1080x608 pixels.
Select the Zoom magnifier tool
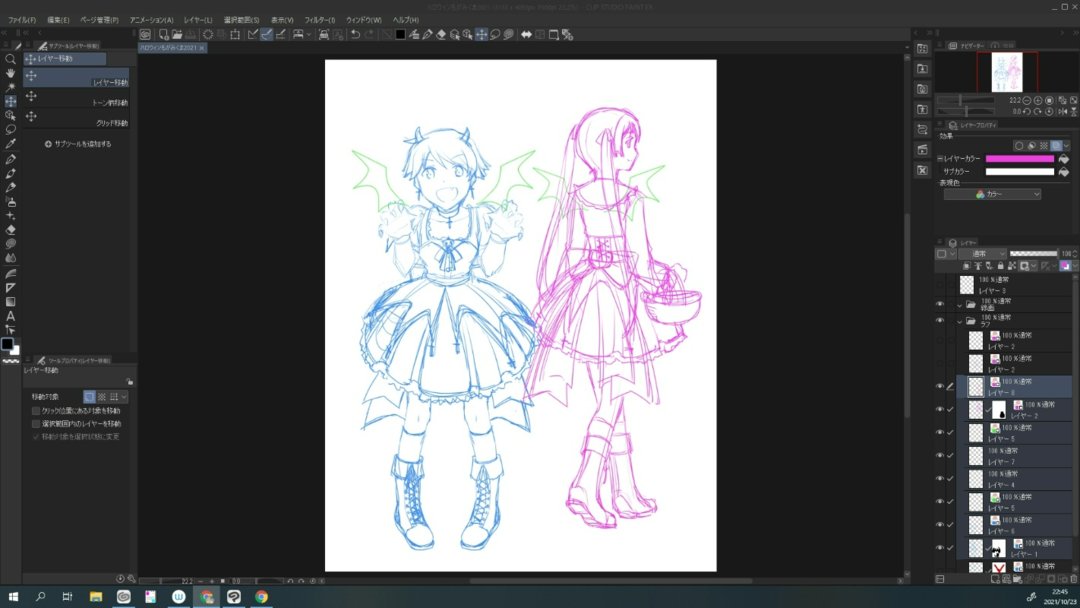(10, 59)
